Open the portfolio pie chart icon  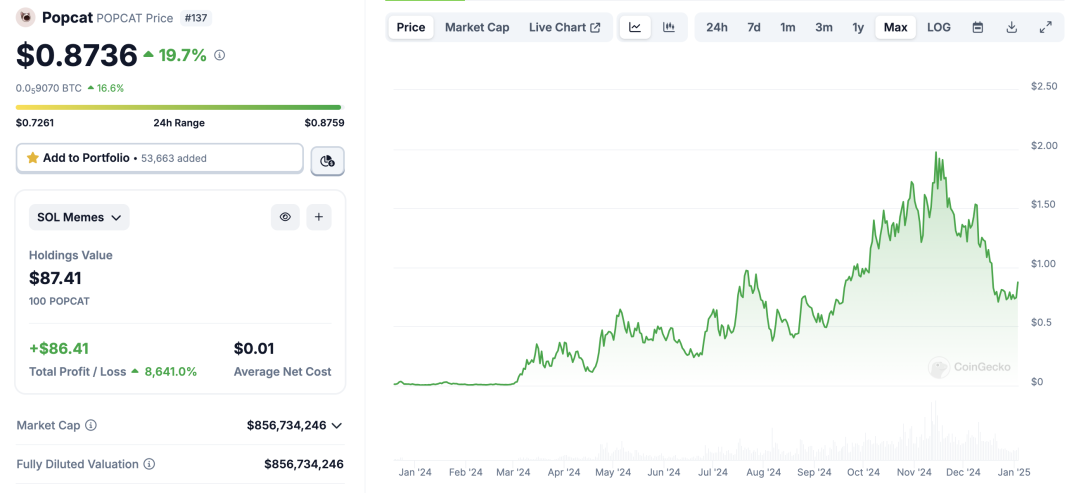tap(327, 161)
